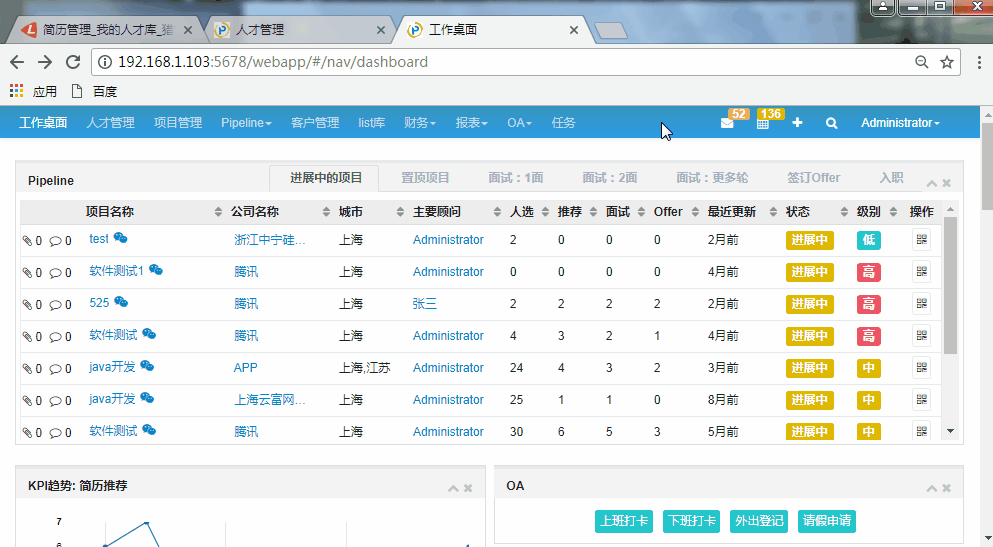Switch to the 置顶项目 tab

coord(425,178)
